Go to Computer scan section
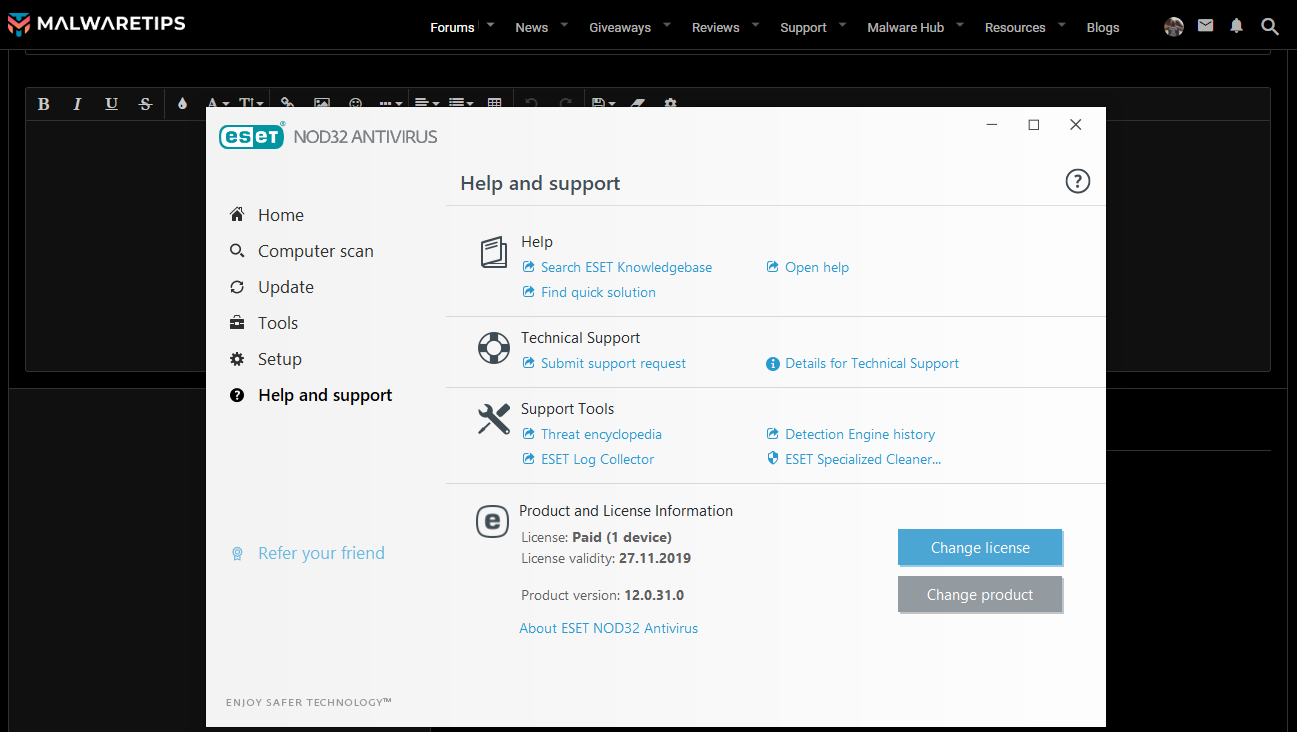1297x732 pixels. point(315,251)
